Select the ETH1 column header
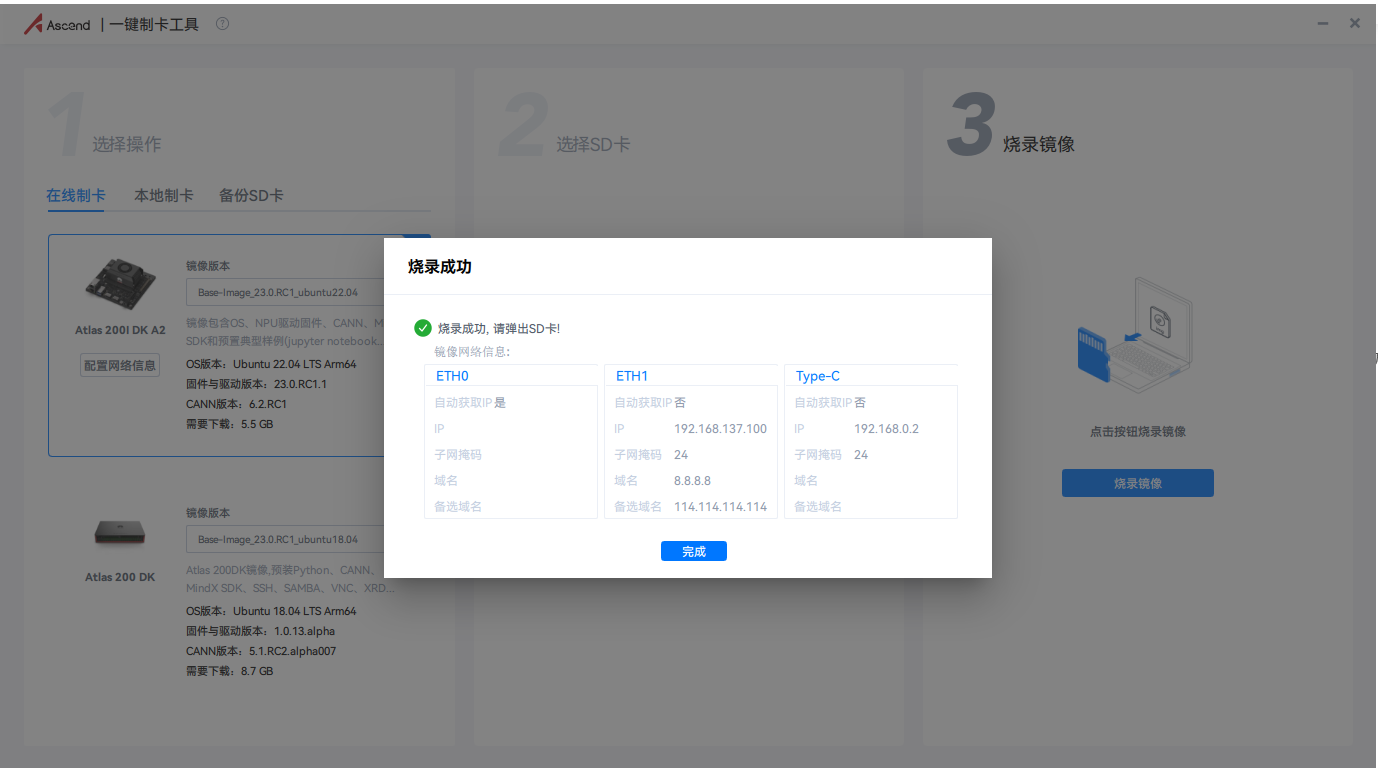Viewport: 1378px width, 768px height. (x=632, y=376)
